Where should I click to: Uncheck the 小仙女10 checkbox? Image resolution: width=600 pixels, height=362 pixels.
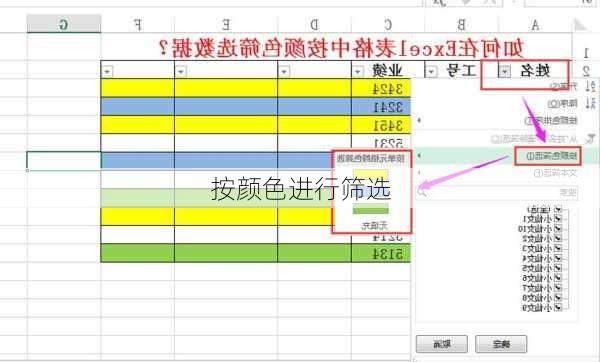click(558, 229)
